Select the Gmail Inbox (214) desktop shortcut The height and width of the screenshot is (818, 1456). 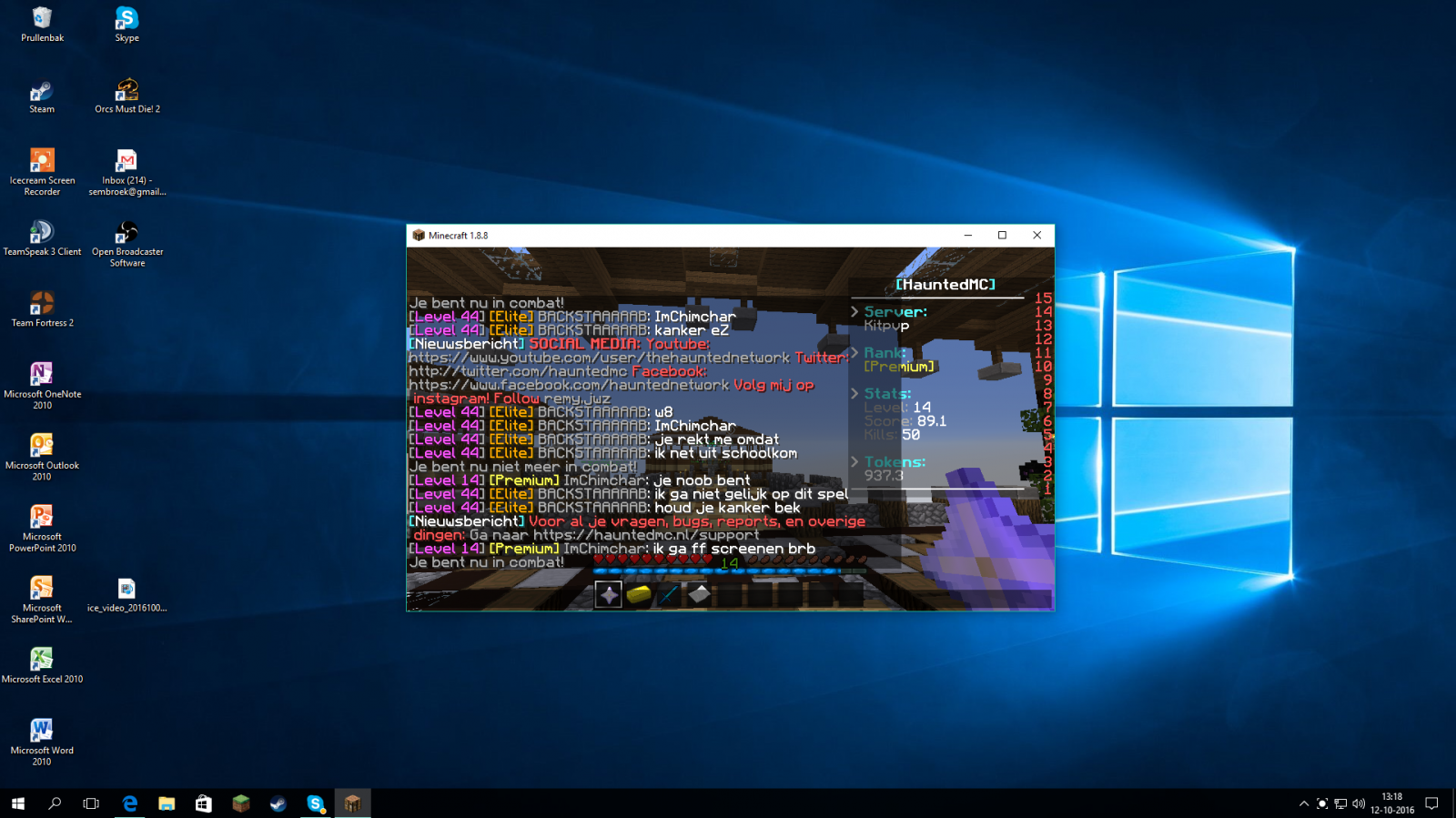(x=127, y=173)
